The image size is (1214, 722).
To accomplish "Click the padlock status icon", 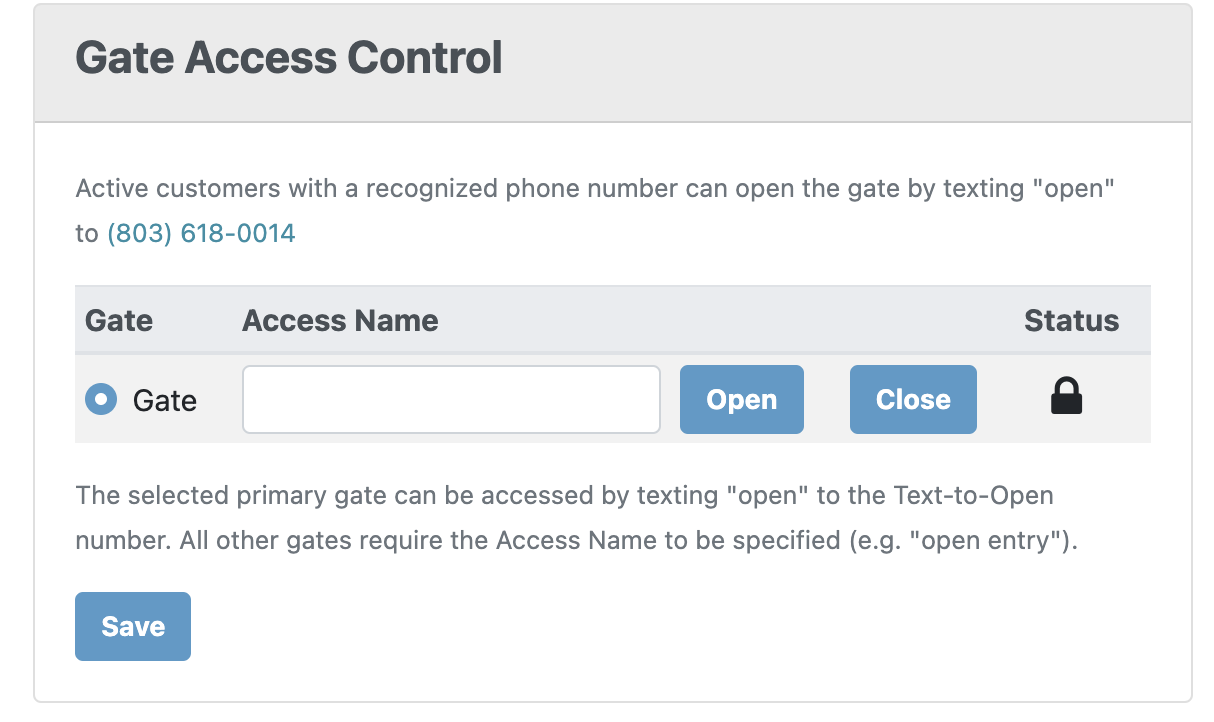I will 1066,396.
